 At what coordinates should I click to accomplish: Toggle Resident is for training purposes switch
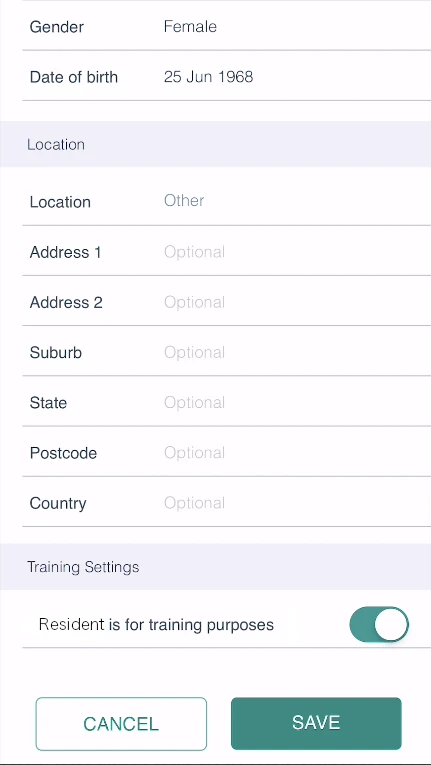[379, 624]
